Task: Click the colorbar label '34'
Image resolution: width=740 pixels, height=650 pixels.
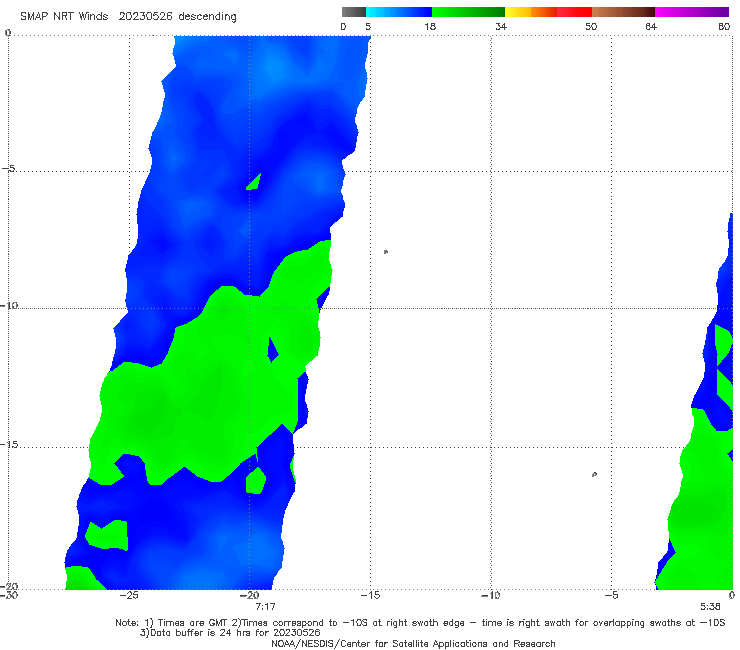Action: tap(501, 26)
